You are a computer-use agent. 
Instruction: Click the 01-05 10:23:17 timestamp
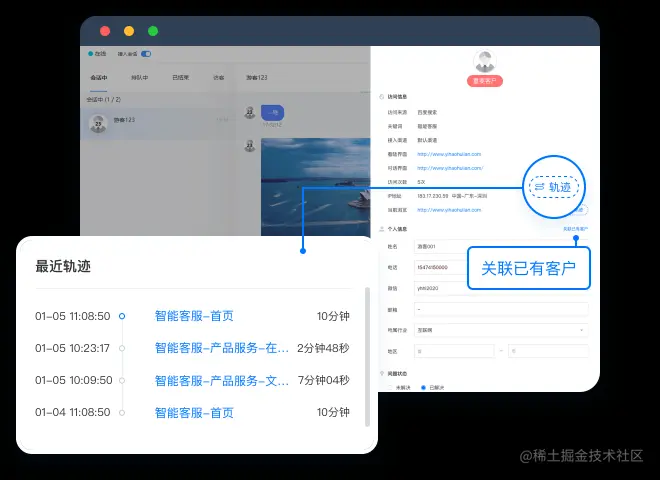pyautogui.click(x=72, y=348)
